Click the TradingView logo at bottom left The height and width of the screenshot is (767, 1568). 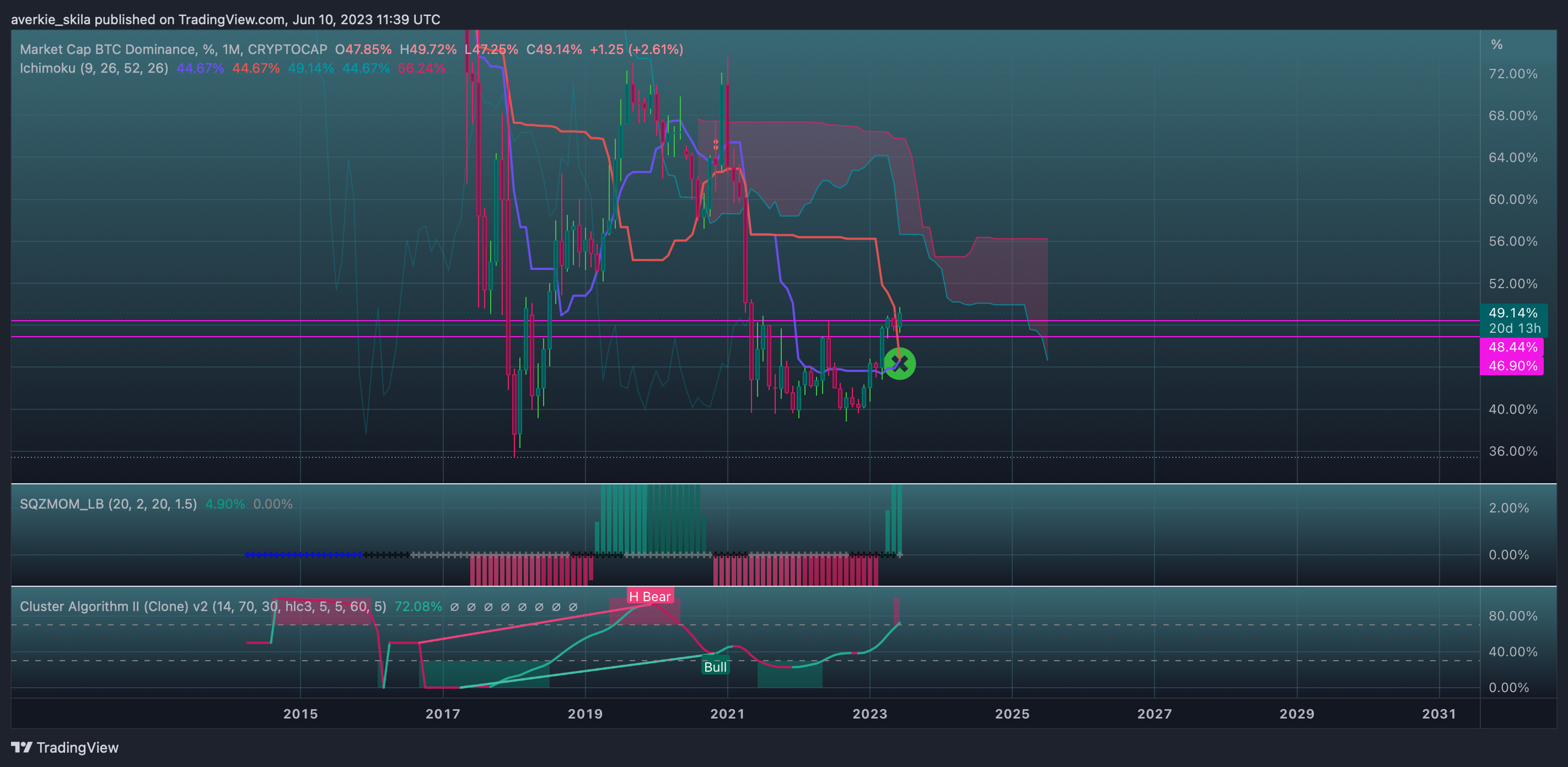[65, 748]
